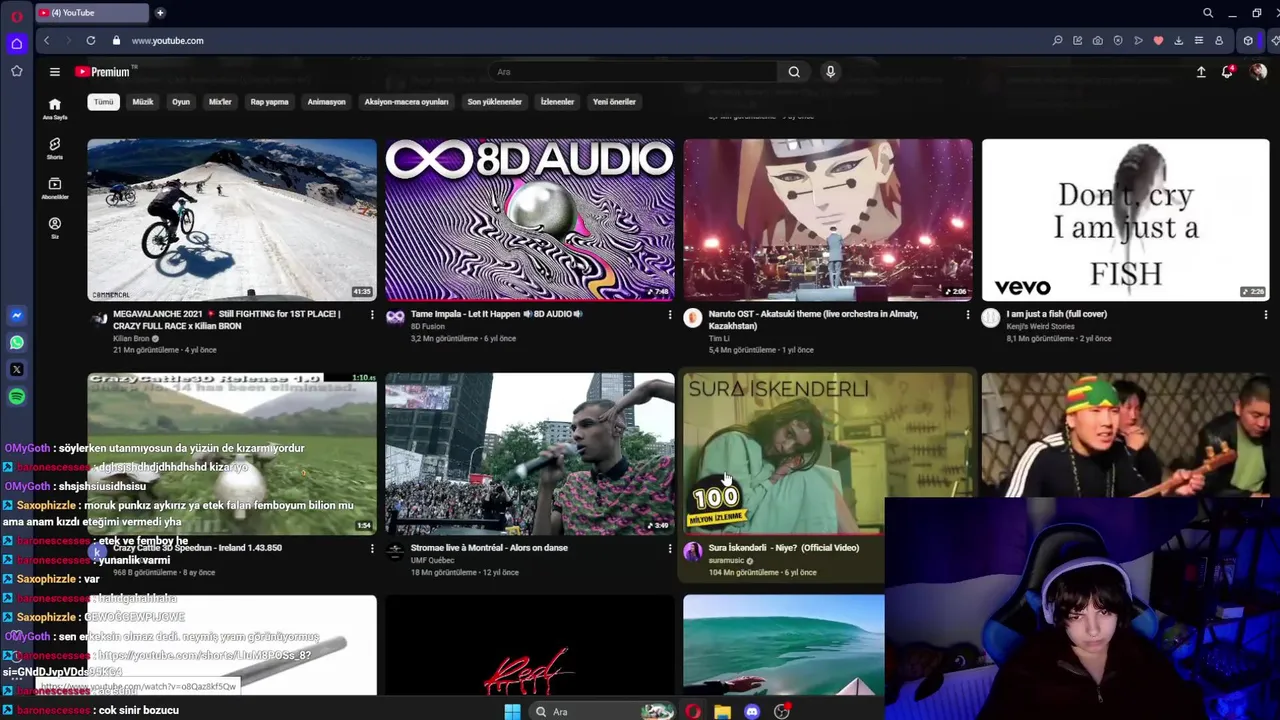The width and height of the screenshot is (1280, 720).
Task: Open the Don't cry fish thumbnail
Action: (x=1125, y=220)
